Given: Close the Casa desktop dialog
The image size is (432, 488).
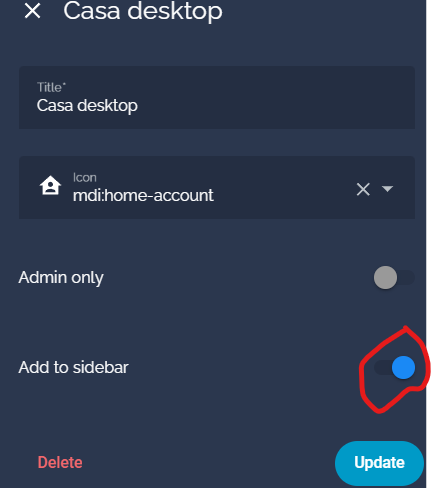Looking at the screenshot, I should pyautogui.click(x=32, y=11).
